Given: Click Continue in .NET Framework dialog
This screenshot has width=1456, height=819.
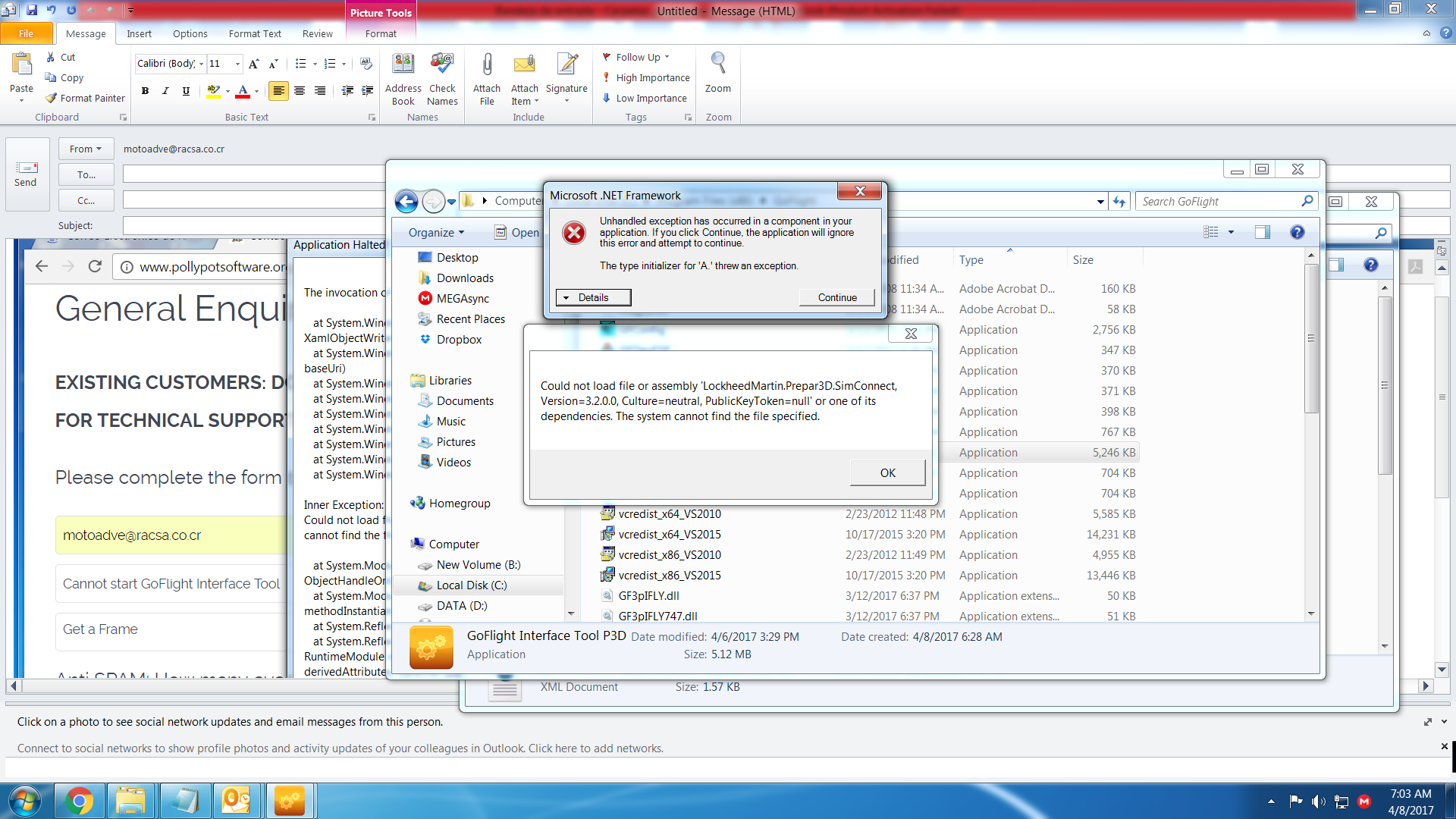Looking at the screenshot, I should point(836,297).
